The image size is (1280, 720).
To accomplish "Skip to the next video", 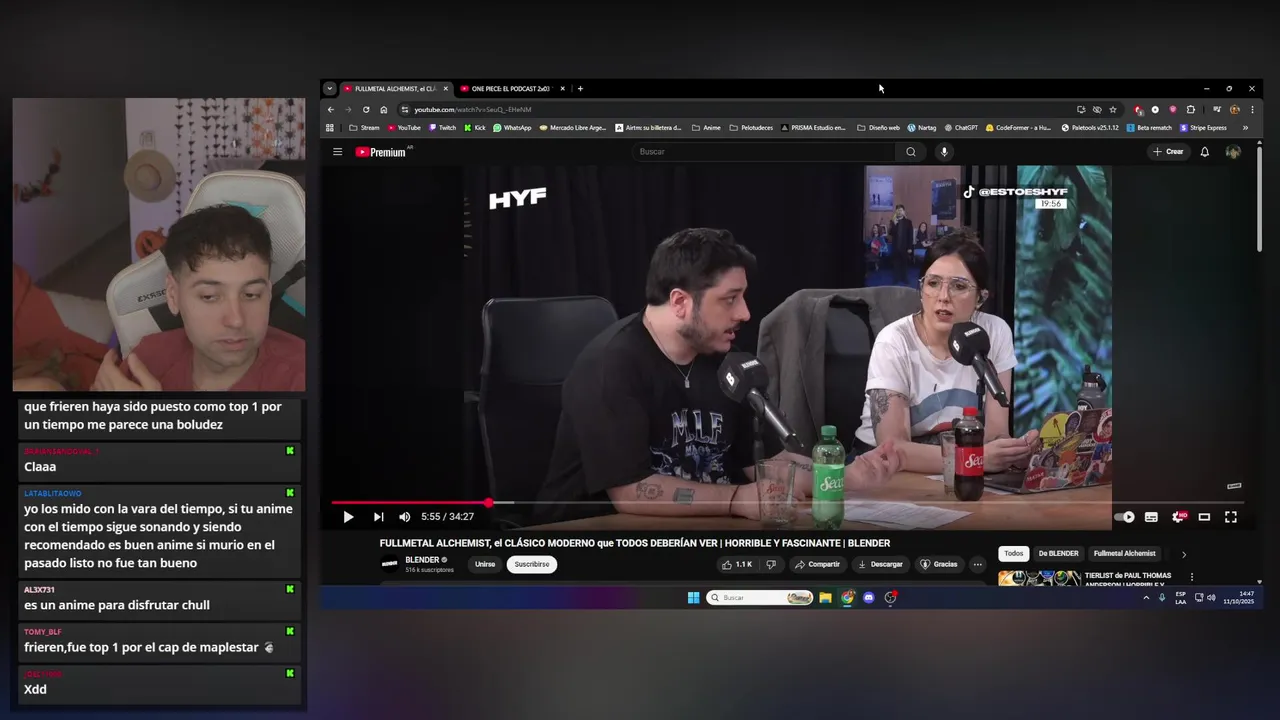I will click(378, 517).
